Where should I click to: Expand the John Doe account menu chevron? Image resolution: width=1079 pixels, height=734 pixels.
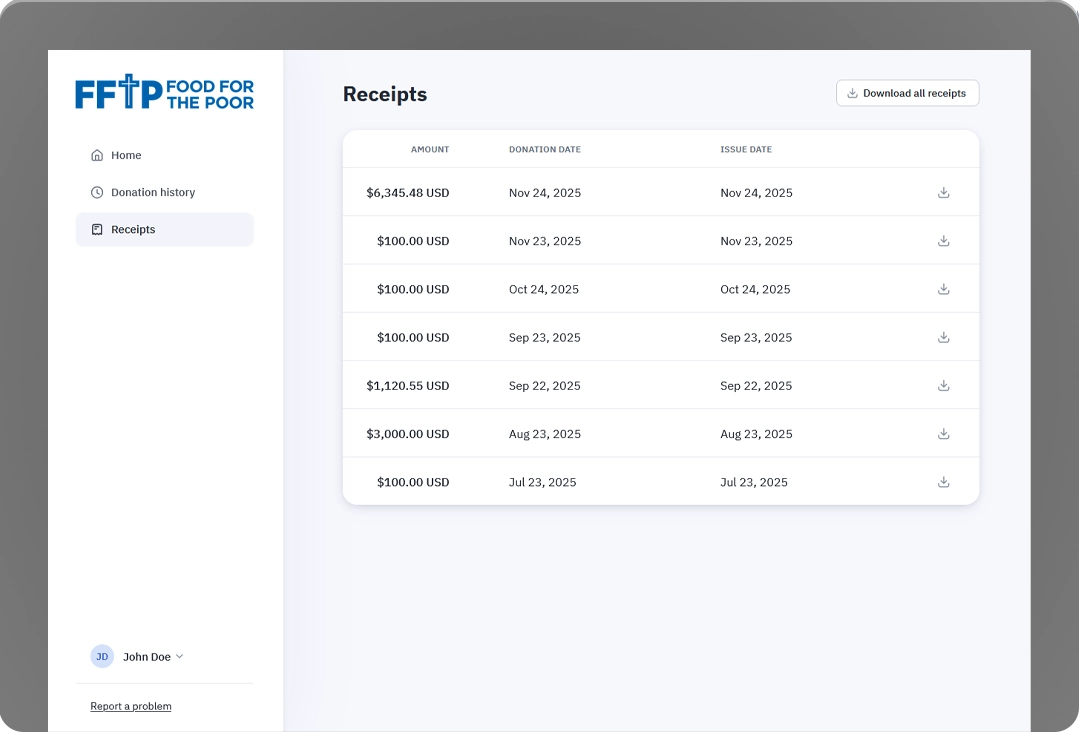(x=180, y=657)
